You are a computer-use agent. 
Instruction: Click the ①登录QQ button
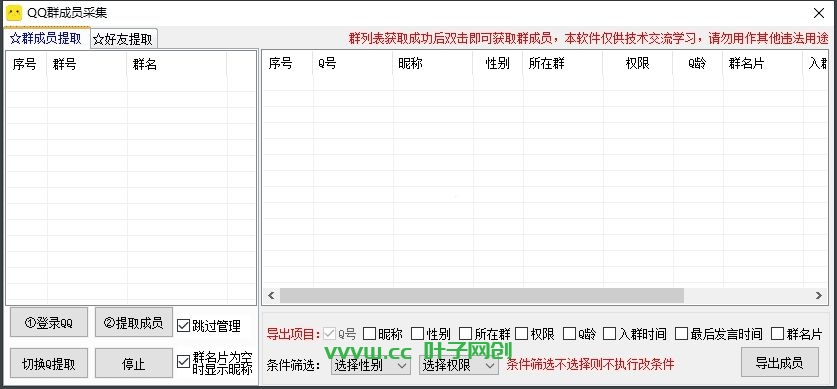tap(49, 322)
